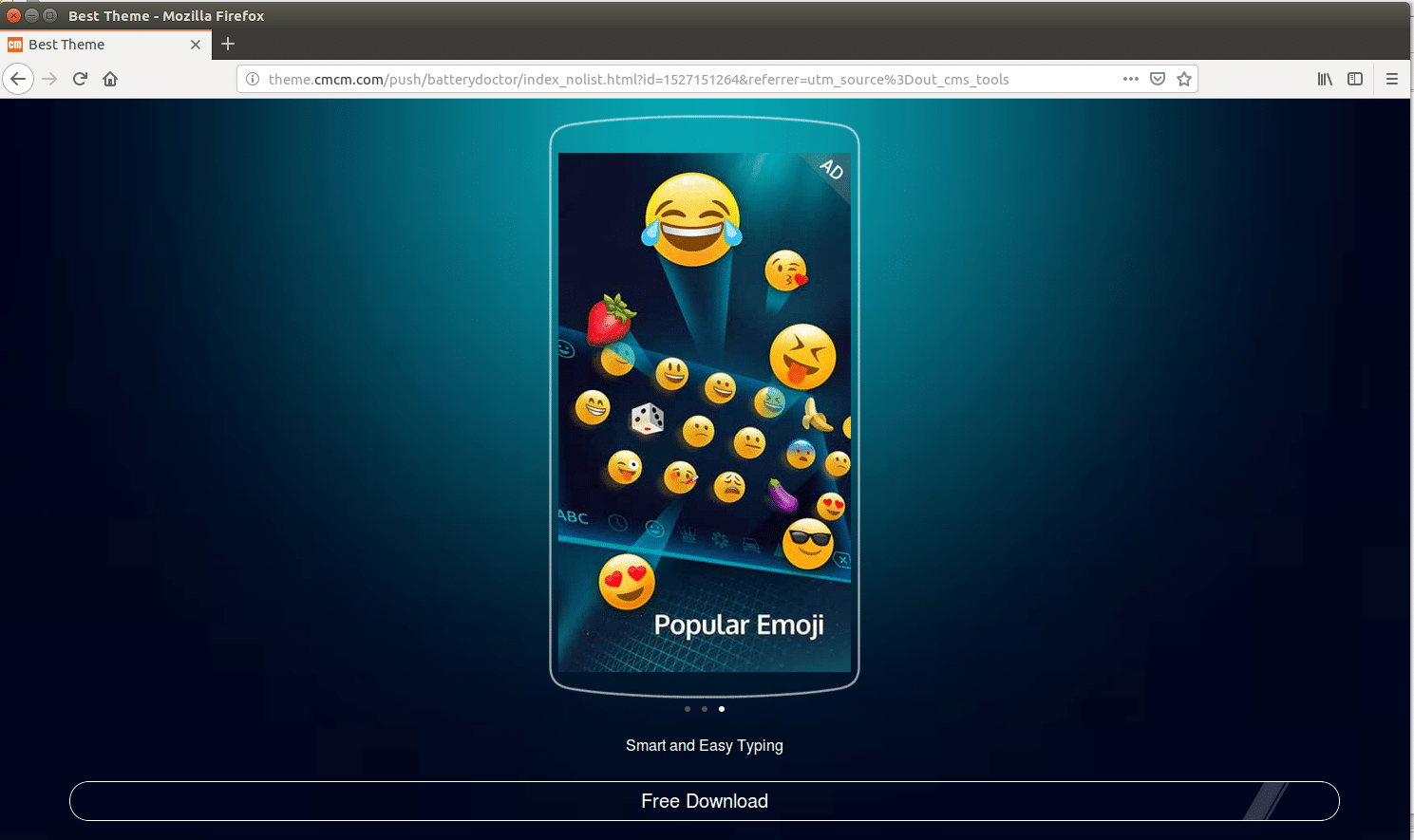Open page actions three-dot menu

click(x=1130, y=79)
